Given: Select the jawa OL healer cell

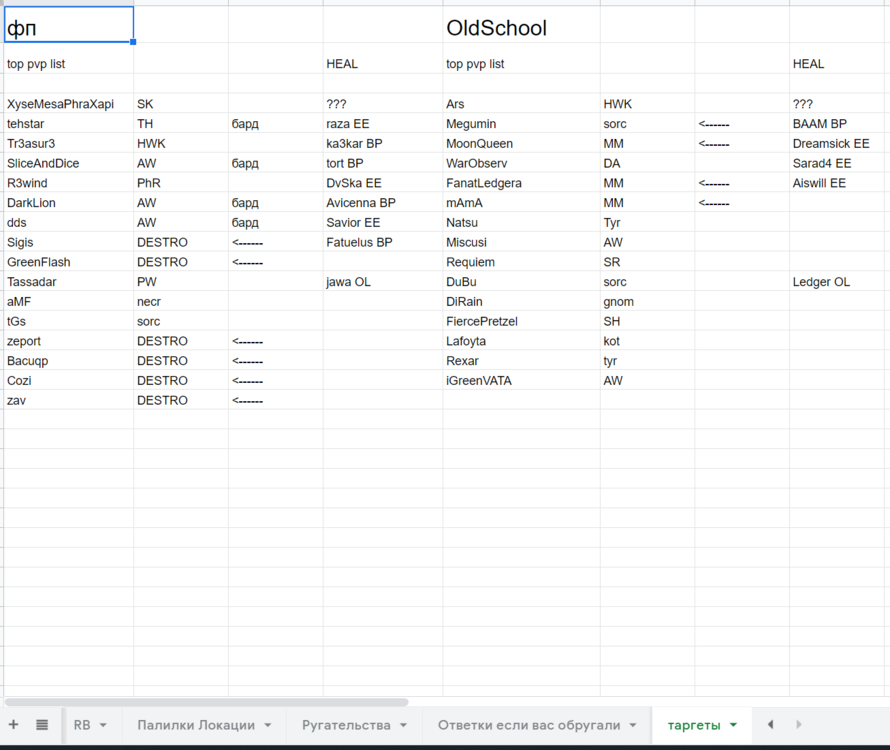Looking at the screenshot, I should point(349,282).
